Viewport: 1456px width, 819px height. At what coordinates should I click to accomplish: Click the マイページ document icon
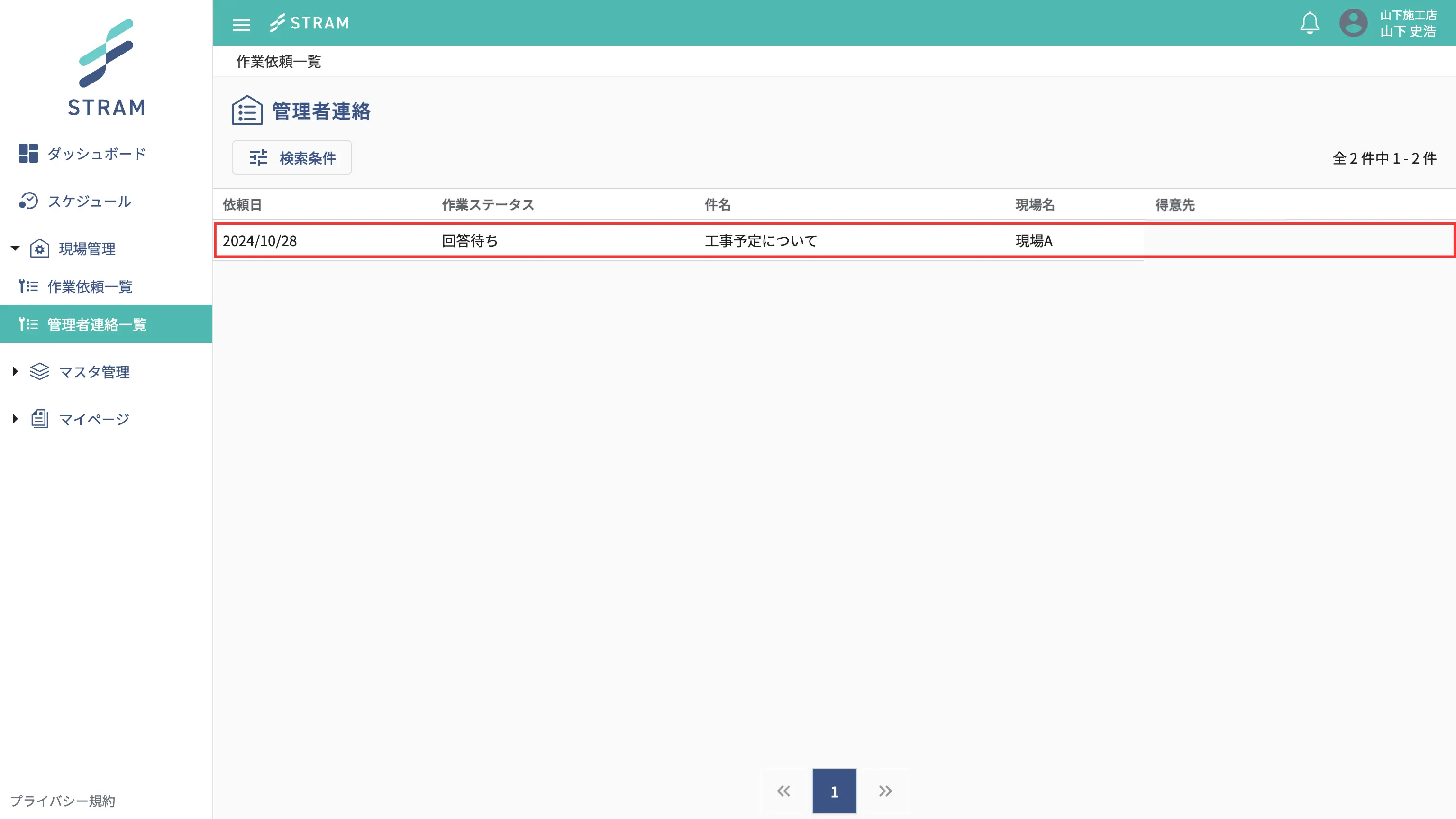pyautogui.click(x=39, y=419)
